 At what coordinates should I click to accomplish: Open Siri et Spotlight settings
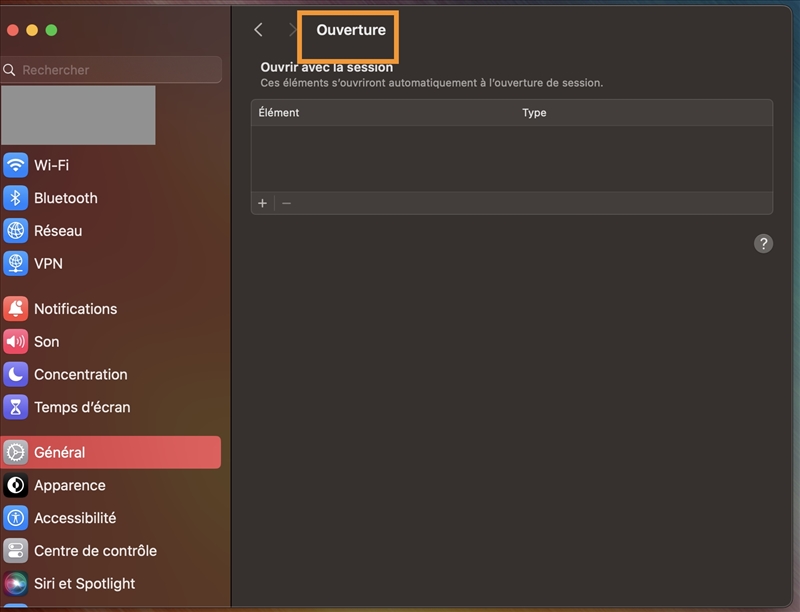click(x=84, y=583)
